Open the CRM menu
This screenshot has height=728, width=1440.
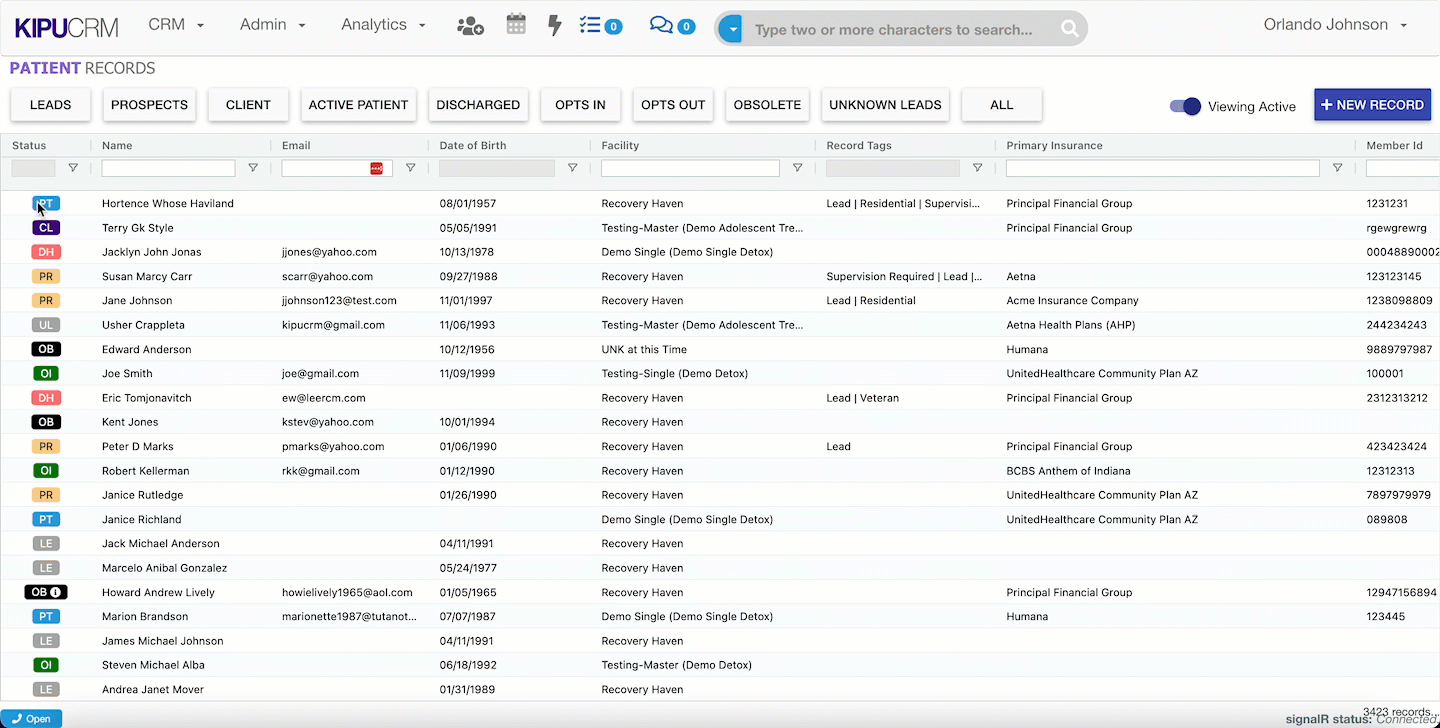tap(176, 25)
